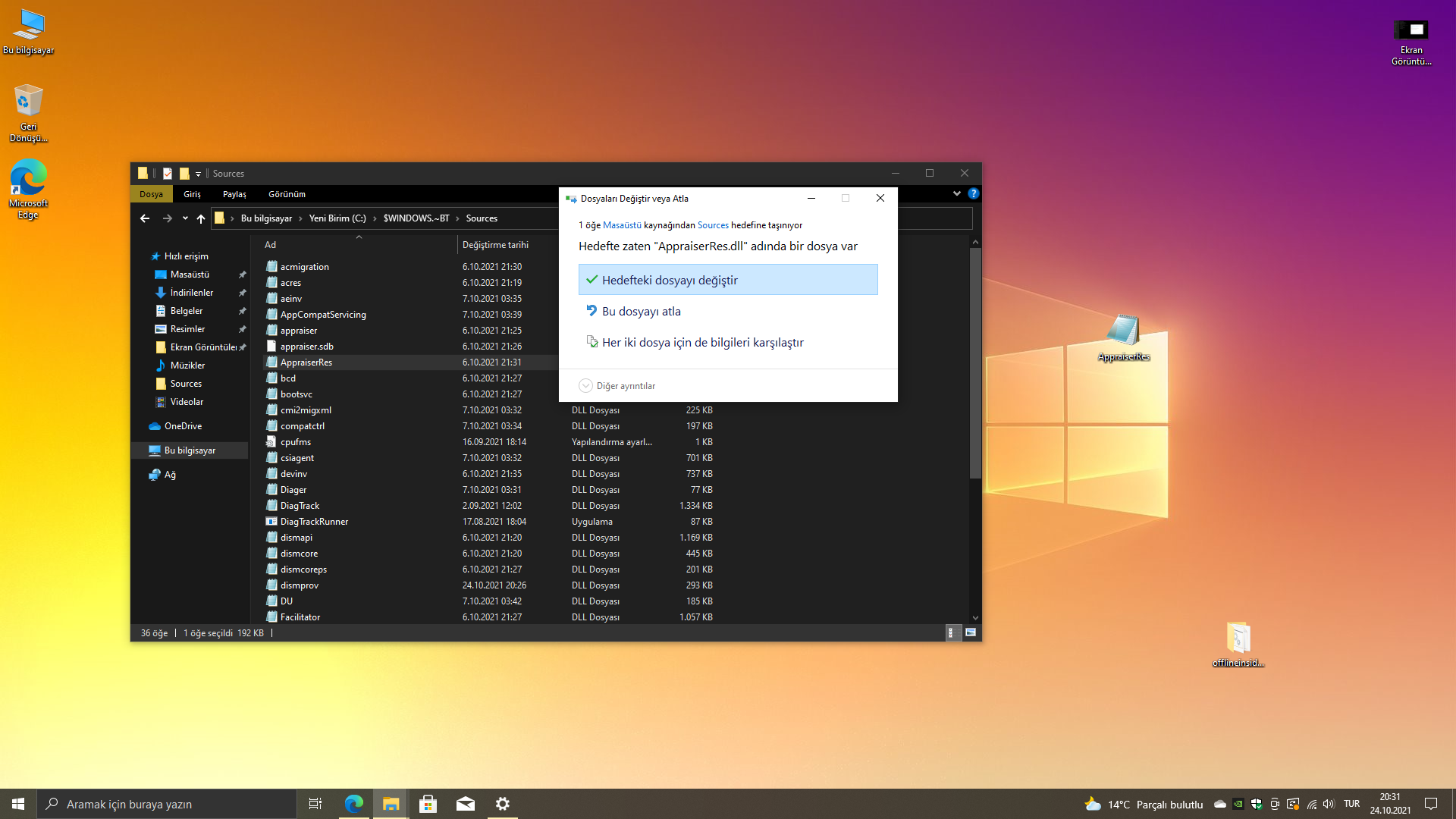The image size is (1456, 819).
Task: Expand breadcrumb arrow after Yeni Birim (C:)
Action: click(375, 218)
